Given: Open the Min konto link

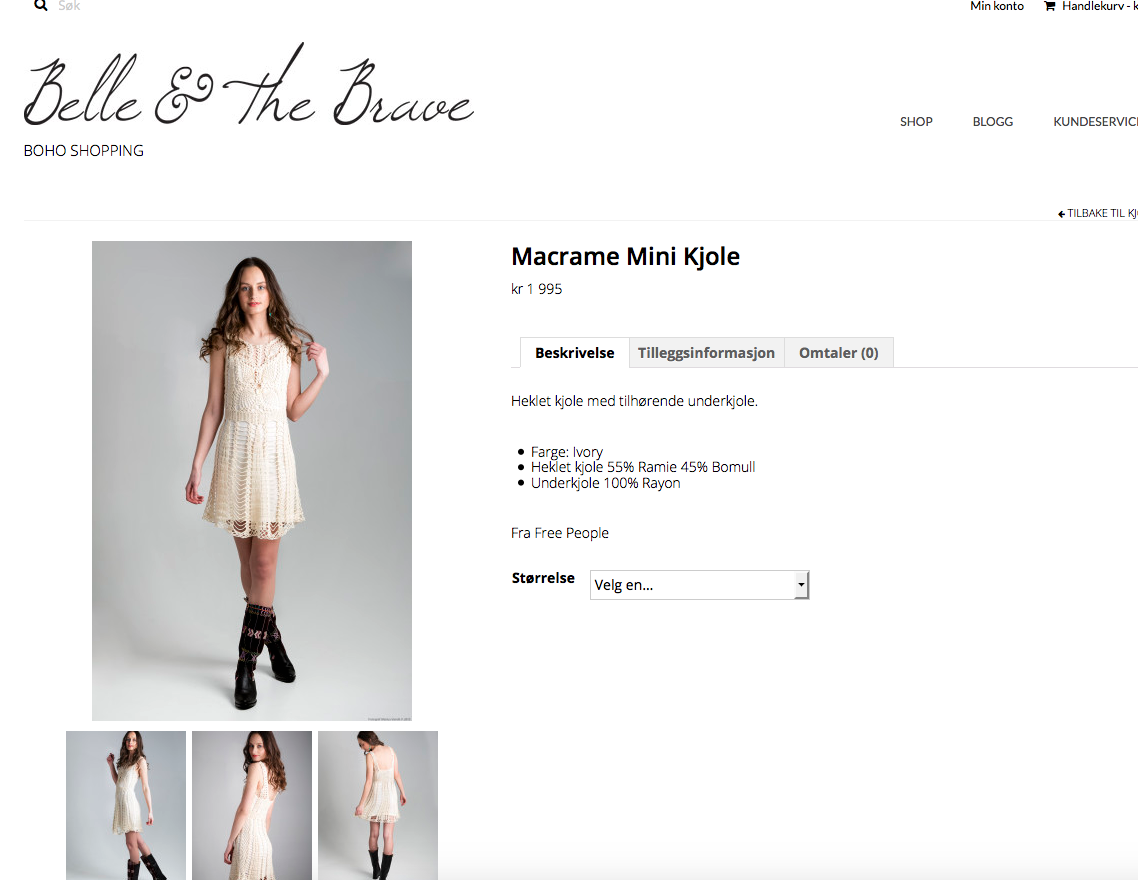Looking at the screenshot, I should [996, 6].
